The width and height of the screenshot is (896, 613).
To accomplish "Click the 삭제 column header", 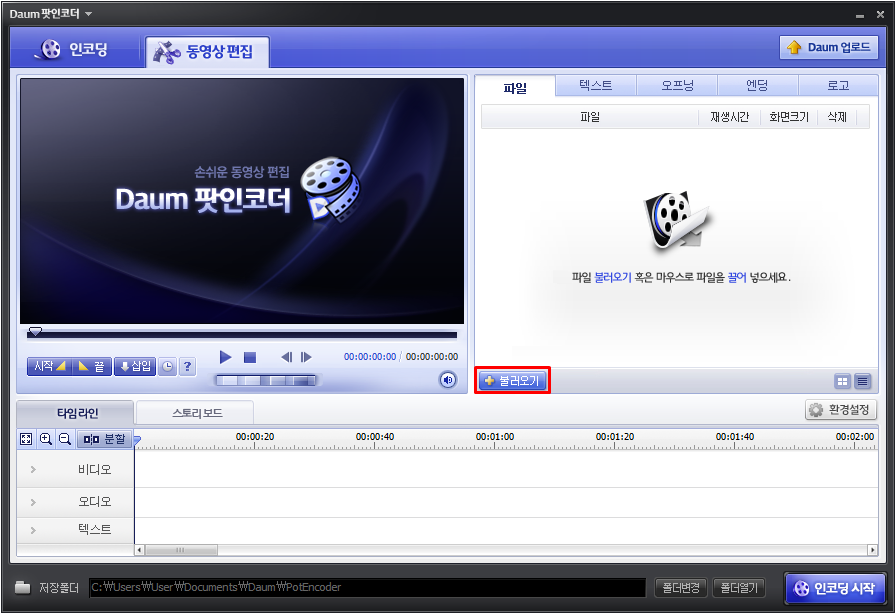I will click(x=837, y=117).
